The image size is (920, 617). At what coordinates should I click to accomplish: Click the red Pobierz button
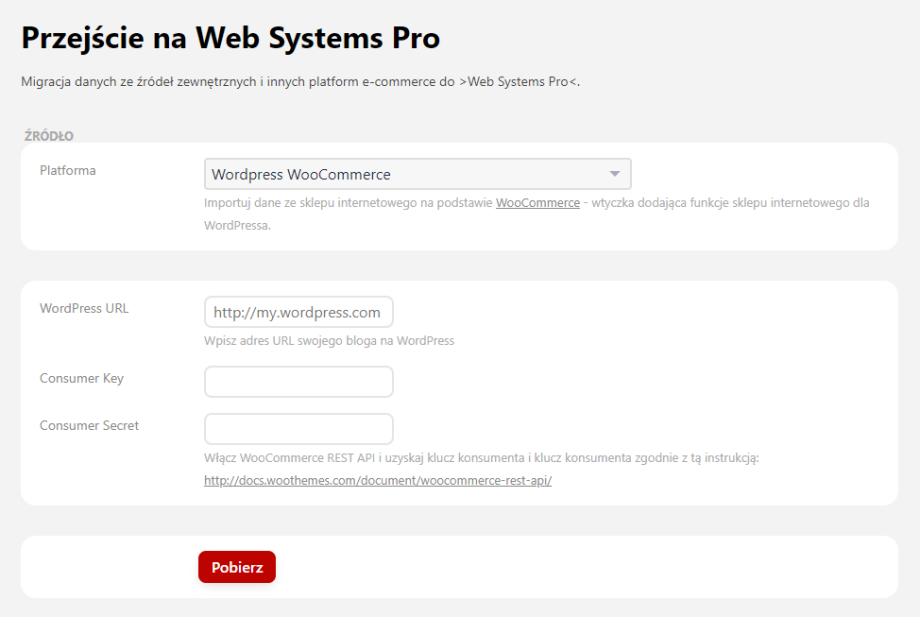237,567
